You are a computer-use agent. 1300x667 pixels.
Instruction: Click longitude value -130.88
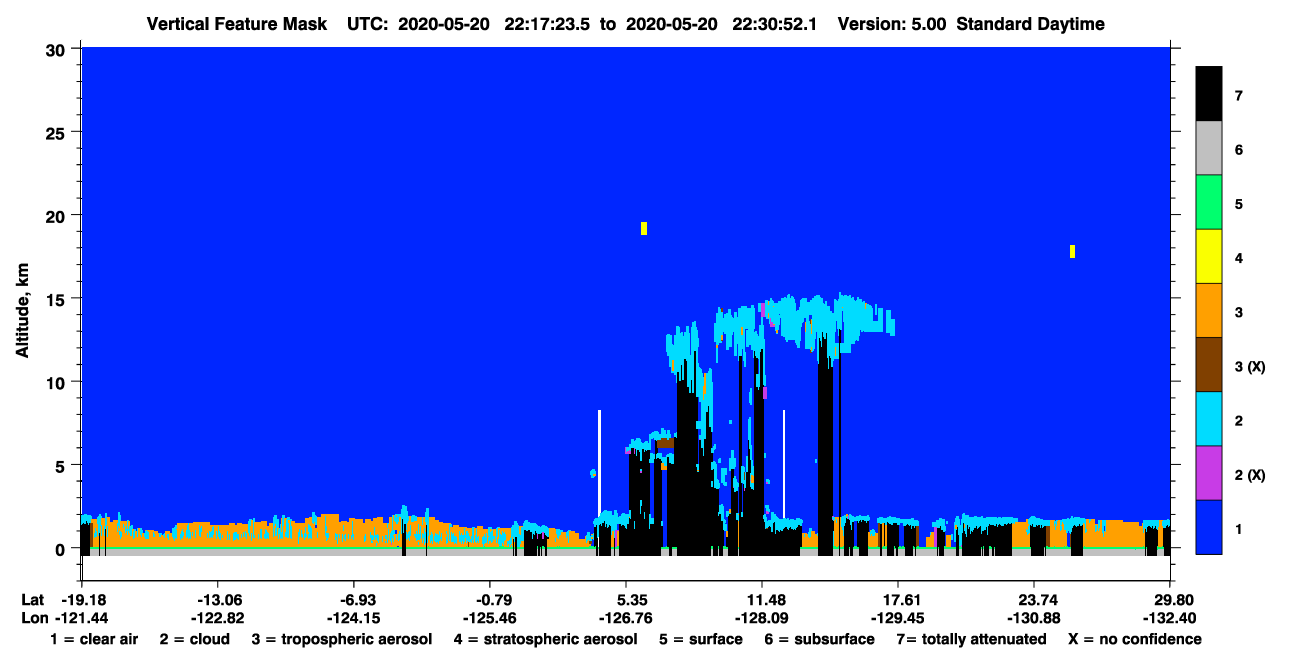[x=1034, y=617]
